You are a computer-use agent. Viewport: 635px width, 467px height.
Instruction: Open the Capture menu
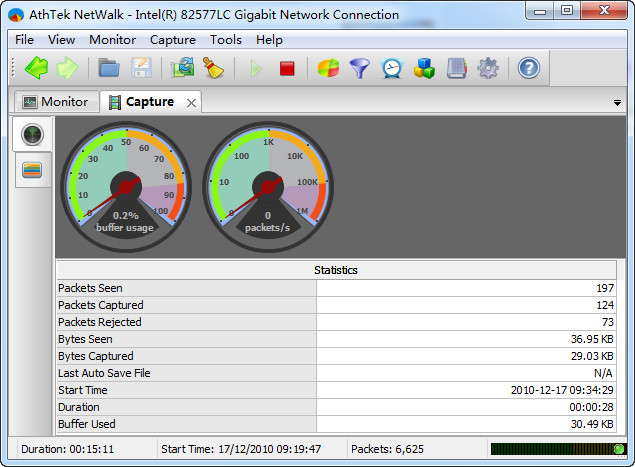[172, 40]
